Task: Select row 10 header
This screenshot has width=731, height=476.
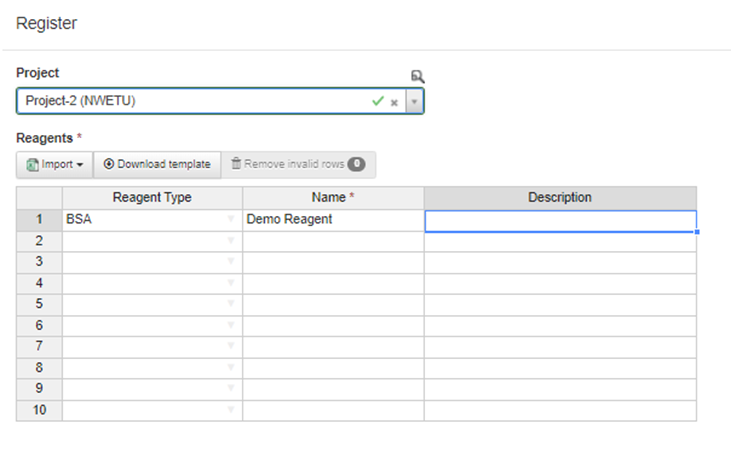Action: tap(39, 410)
